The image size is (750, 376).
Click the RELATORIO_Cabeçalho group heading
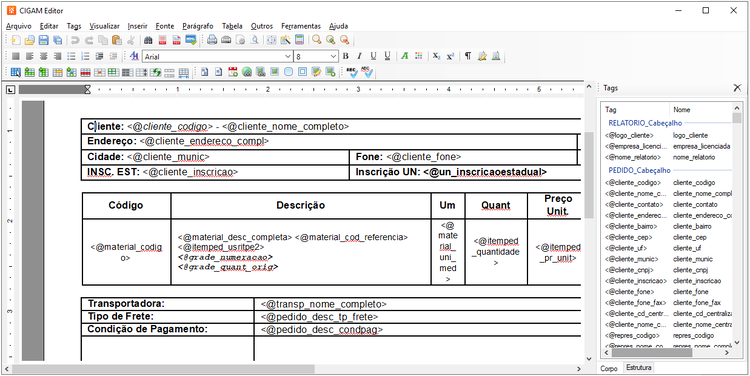[x=645, y=123]
